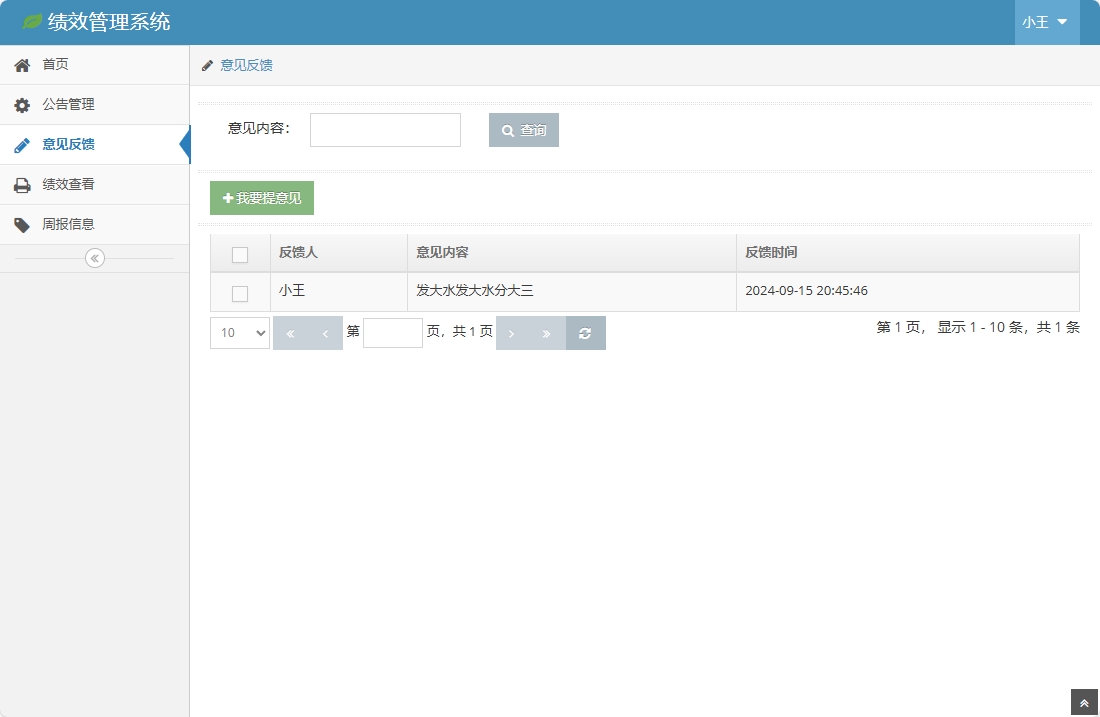Click the tag icon beside 周报信息
The height and width of the screenshot is (717, 1100).
point(21,225)
